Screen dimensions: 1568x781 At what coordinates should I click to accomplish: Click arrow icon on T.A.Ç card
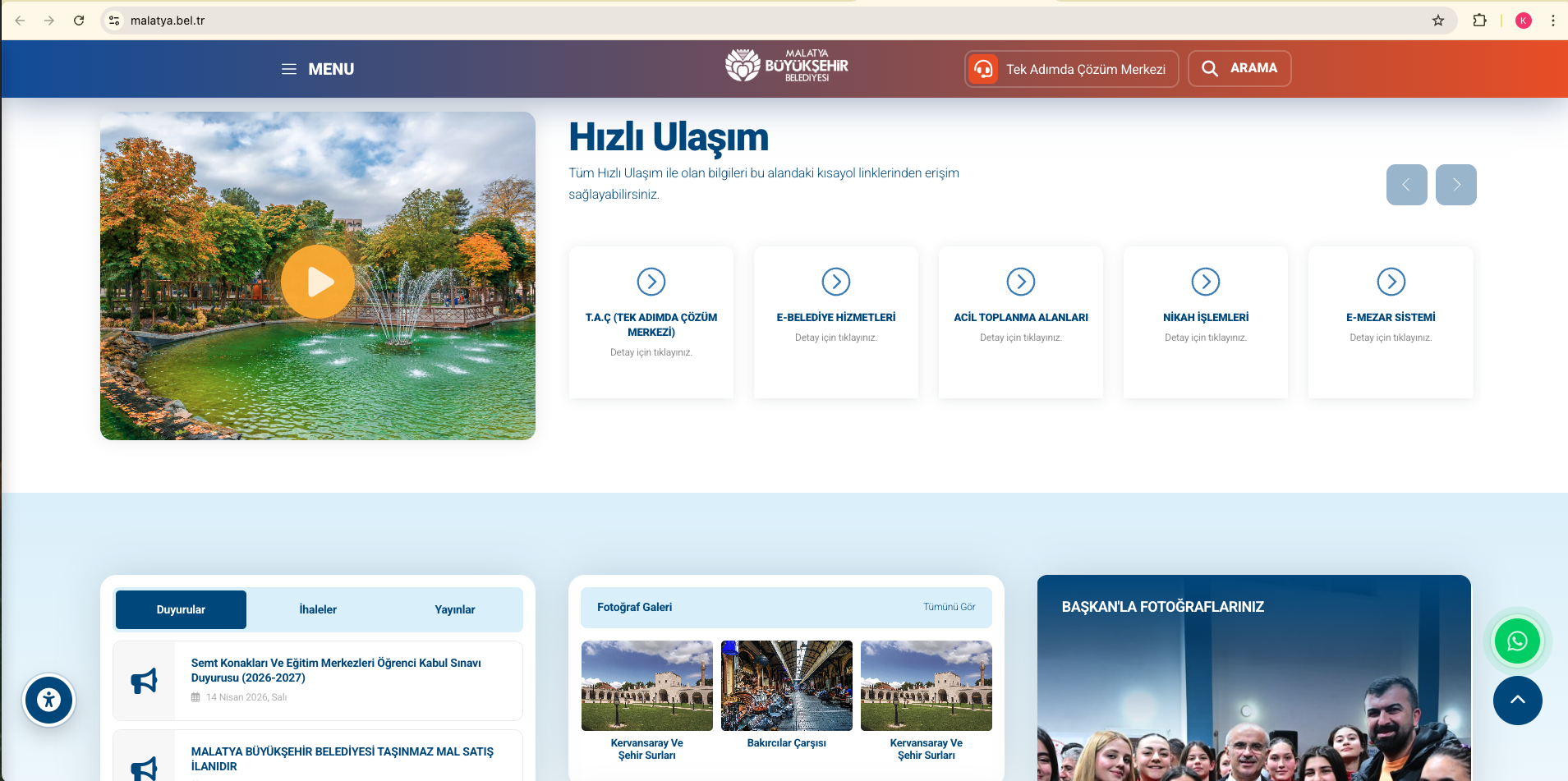click(651, 282)
